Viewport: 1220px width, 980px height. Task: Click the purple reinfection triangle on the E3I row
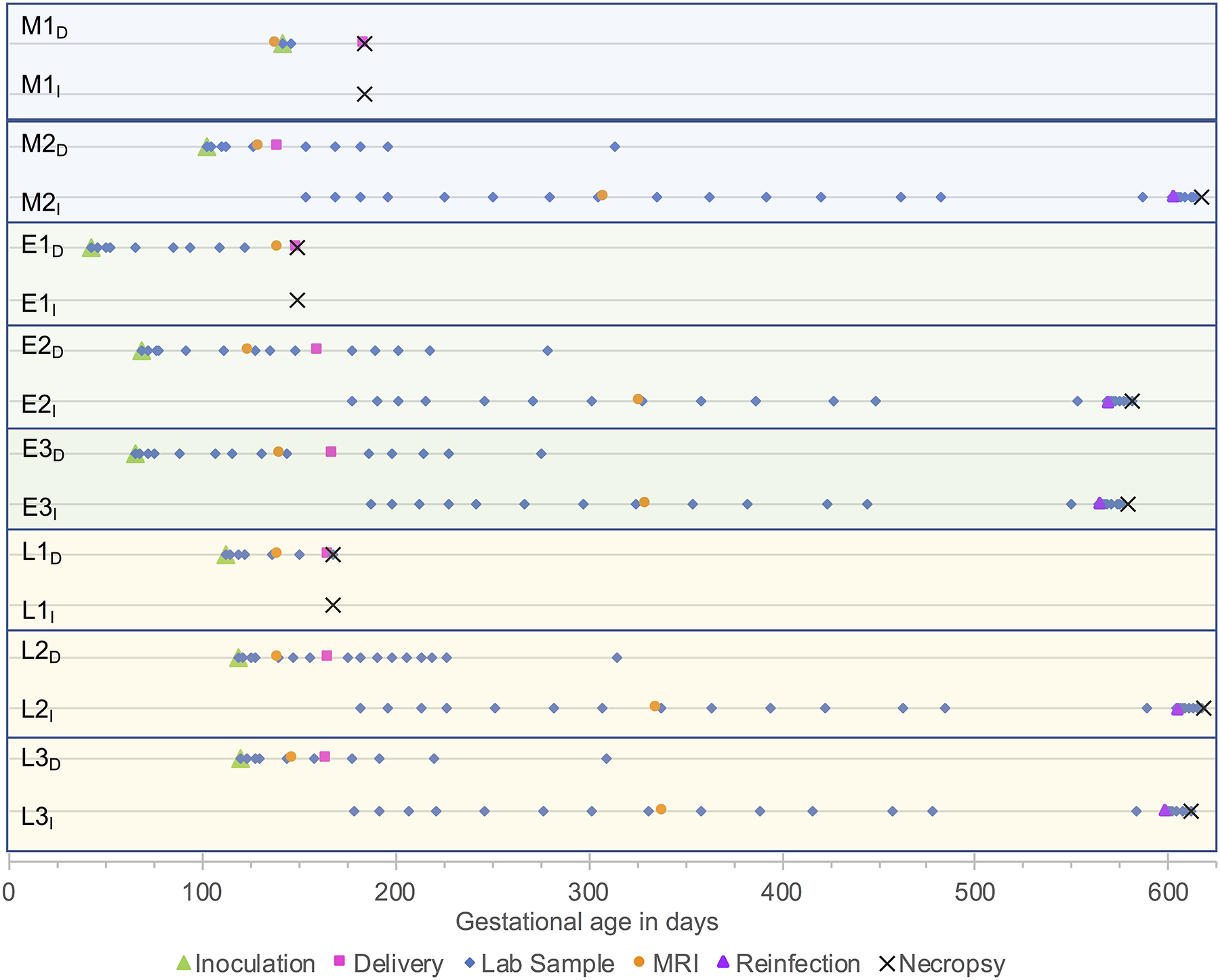1099,504
